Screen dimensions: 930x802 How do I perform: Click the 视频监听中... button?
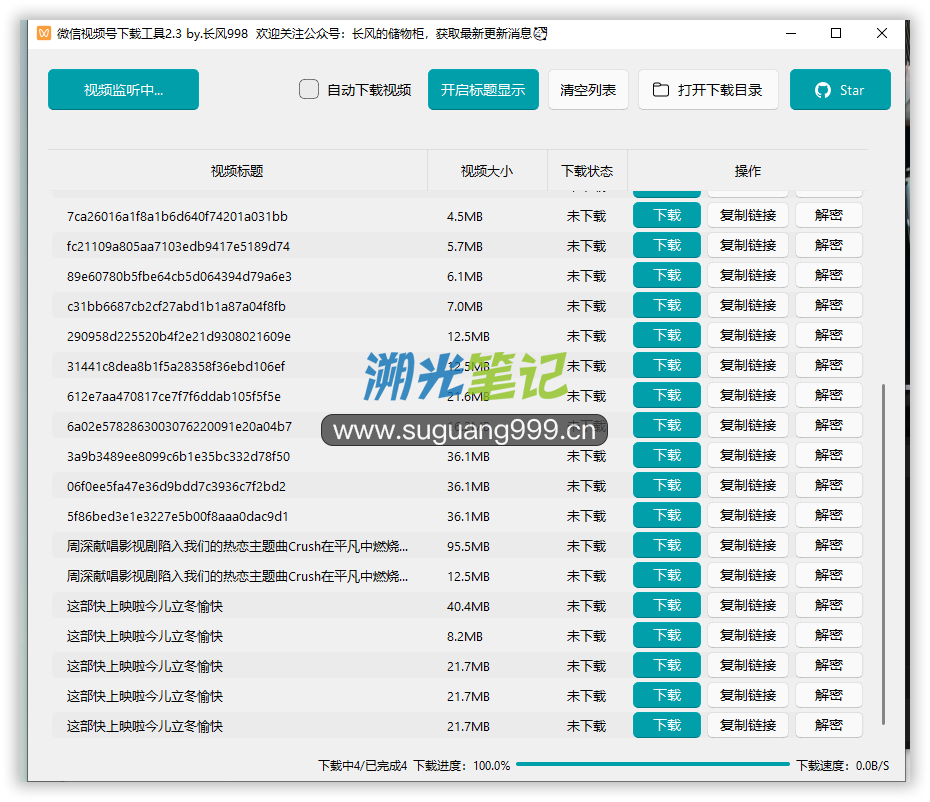point(123,90)
